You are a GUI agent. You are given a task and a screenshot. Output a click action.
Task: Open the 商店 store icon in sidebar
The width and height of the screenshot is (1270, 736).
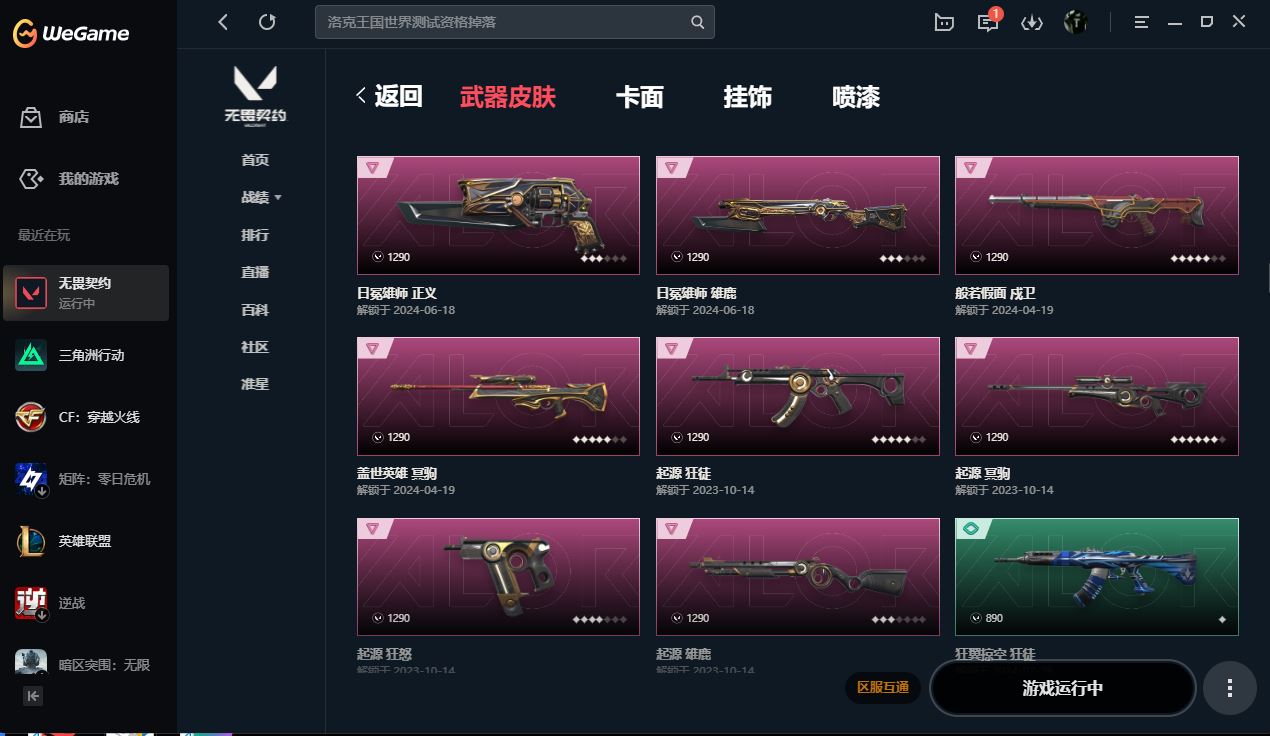31,117
